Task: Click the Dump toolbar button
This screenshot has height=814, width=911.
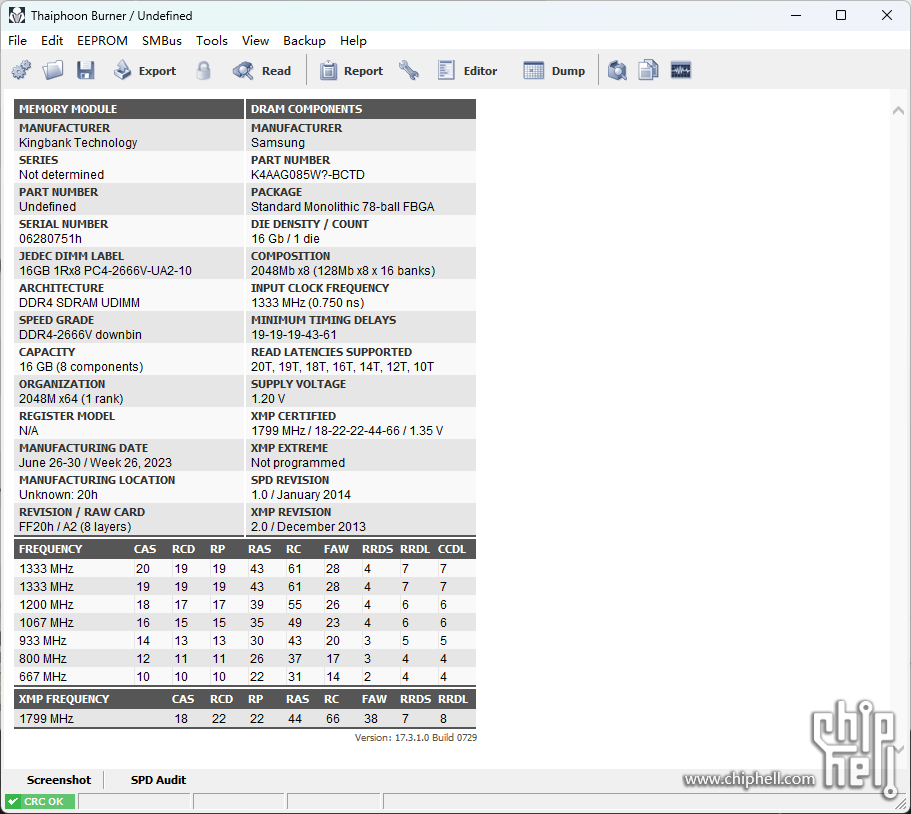Action: 554,71
